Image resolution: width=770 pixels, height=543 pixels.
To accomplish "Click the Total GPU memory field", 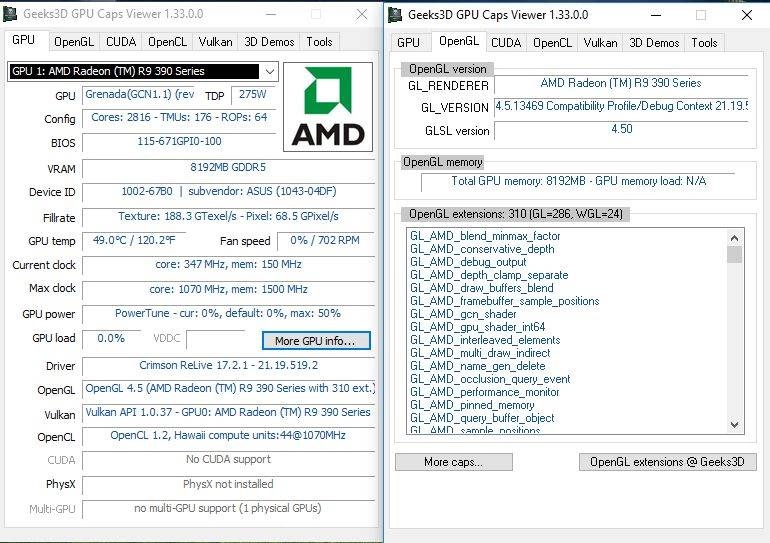I will tap(578, 182).
